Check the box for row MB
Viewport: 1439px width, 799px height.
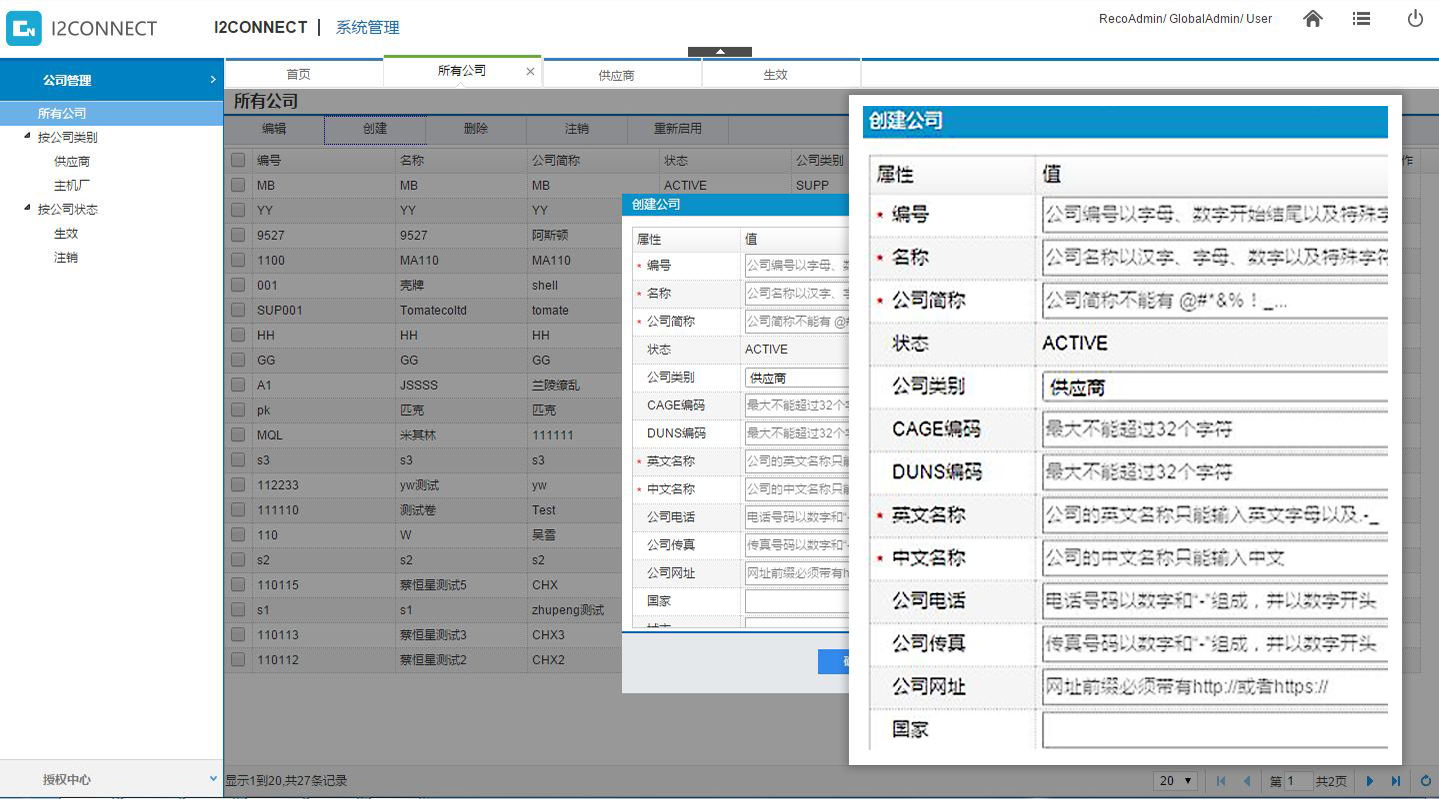[238, 185]
